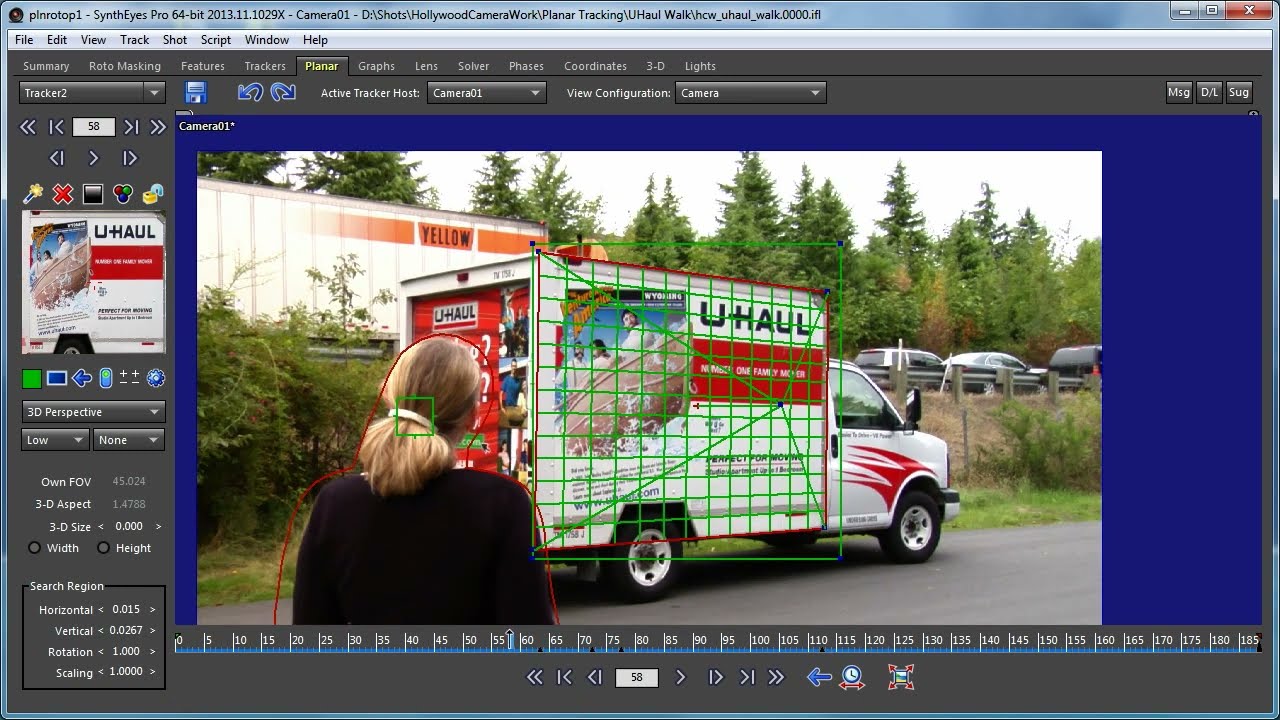
Task: Decrease Vertical search region value
Action: tap(100, 631)
